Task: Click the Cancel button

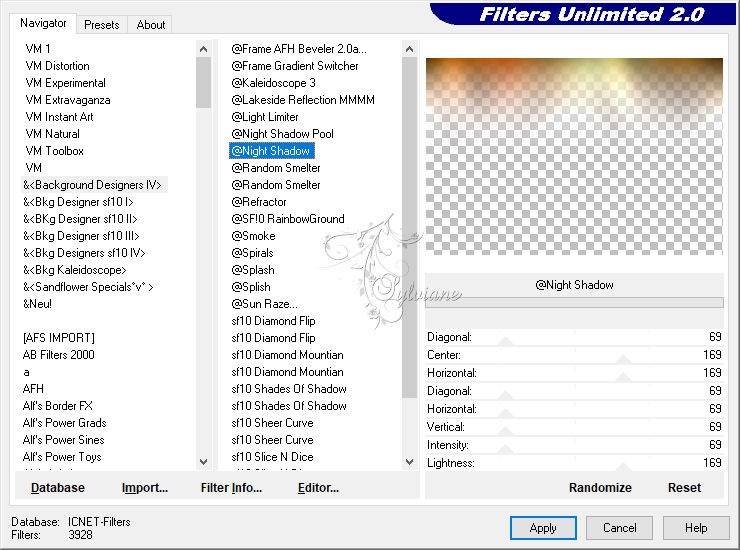Action: [619, 527]
